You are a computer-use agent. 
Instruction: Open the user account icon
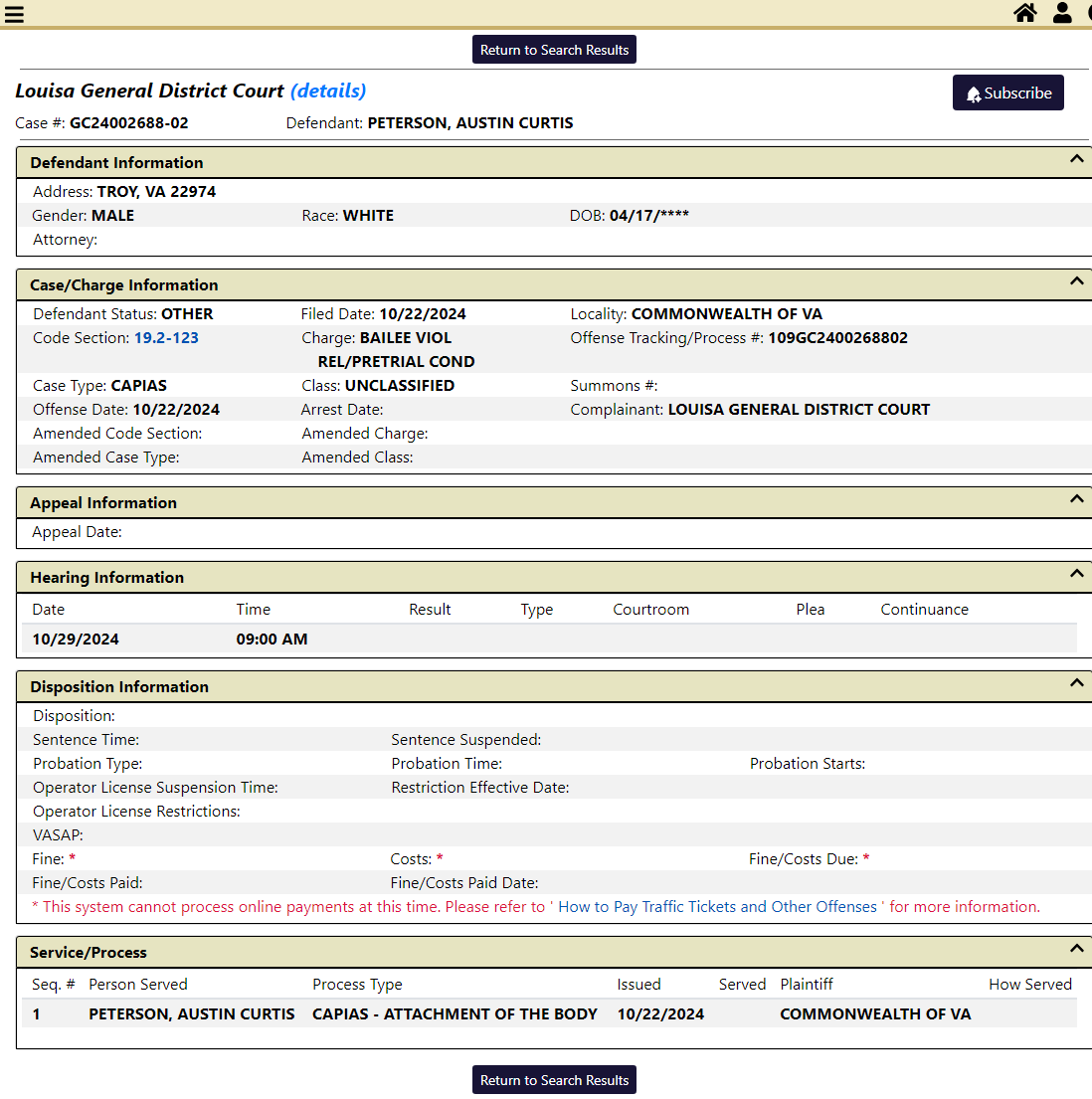pos(1062,13)
